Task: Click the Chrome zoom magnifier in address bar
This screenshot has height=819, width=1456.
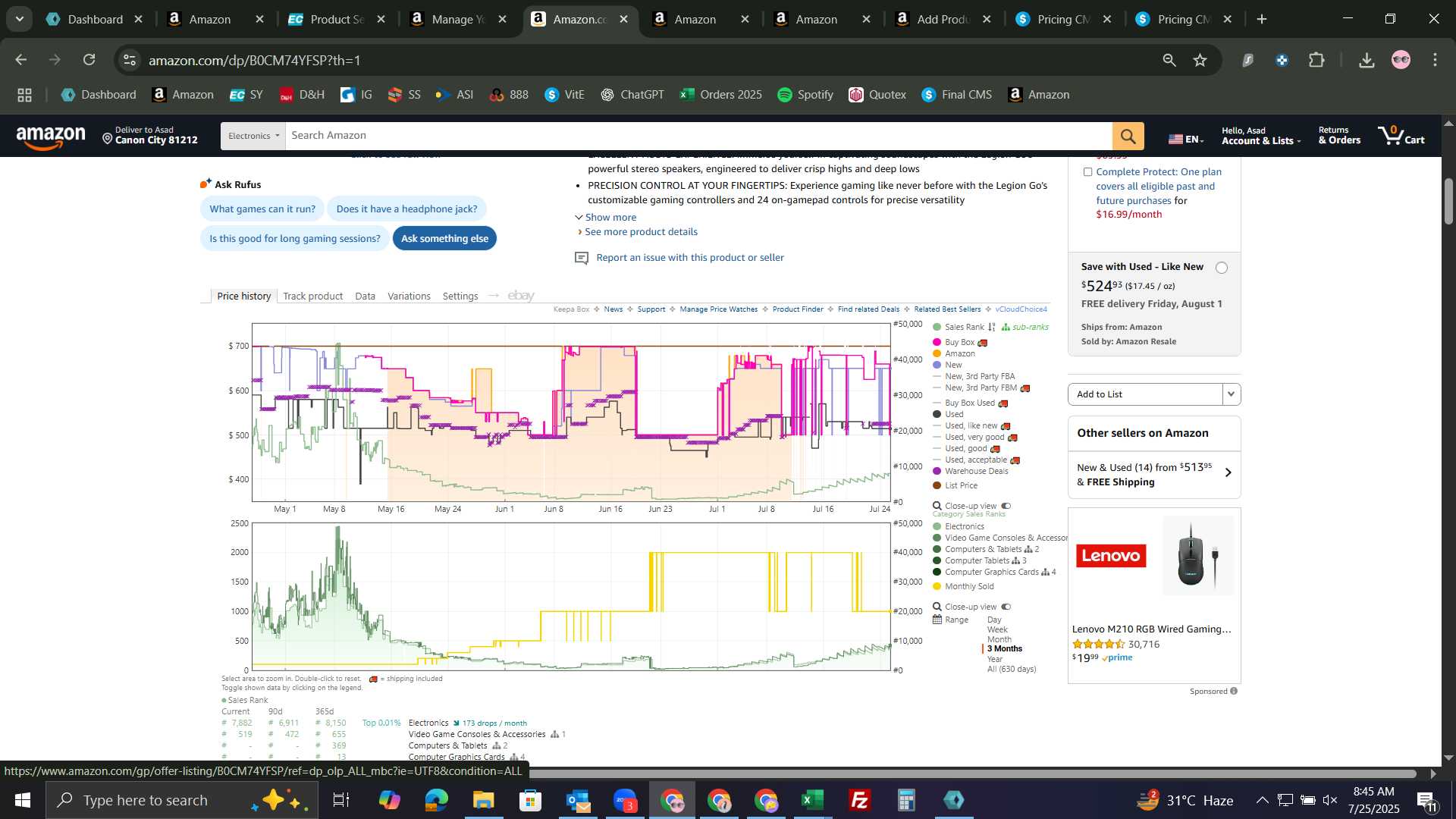Action: click(x=1169, y=60)
